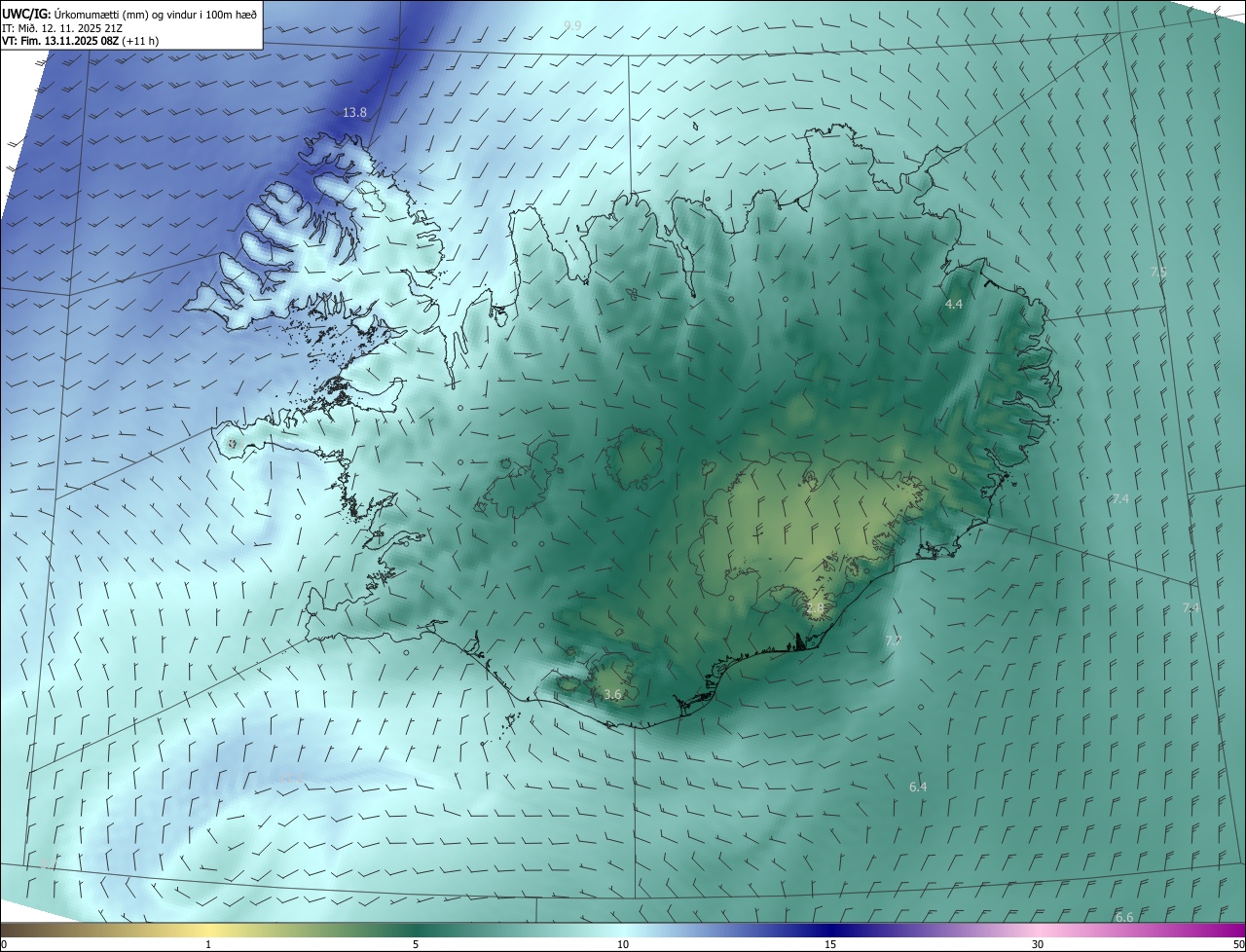
Task: Click the 9.9 value at top of map
Action: 572,25
